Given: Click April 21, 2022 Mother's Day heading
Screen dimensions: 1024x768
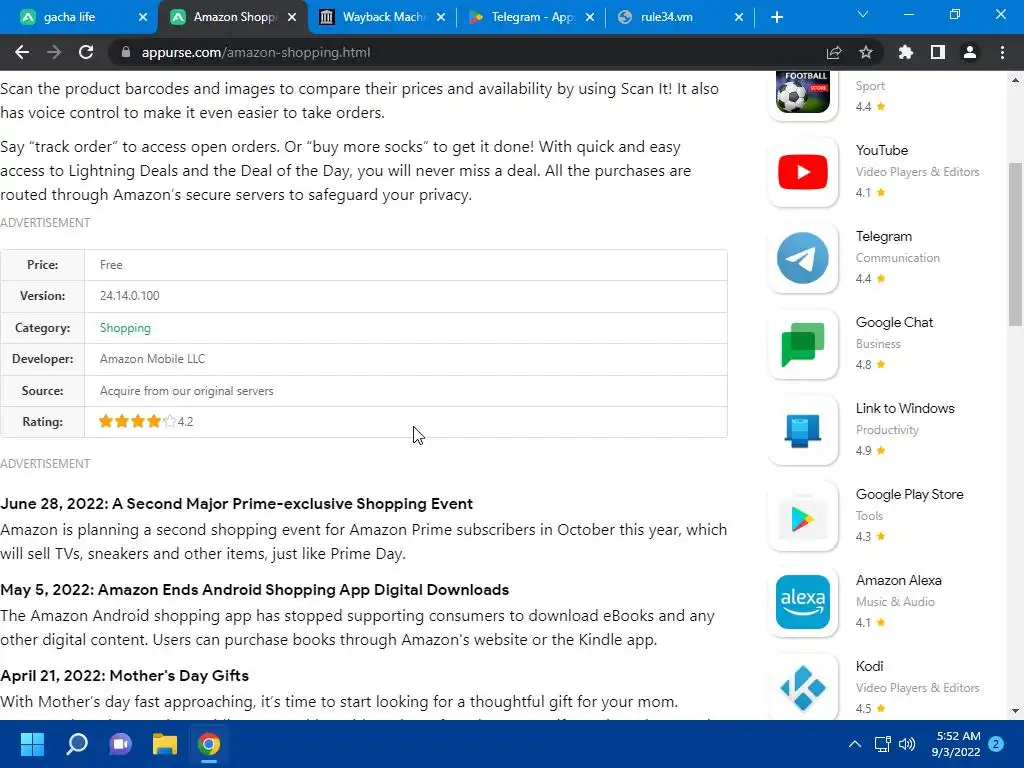Looking at the screenshot, I should [125, 675].
